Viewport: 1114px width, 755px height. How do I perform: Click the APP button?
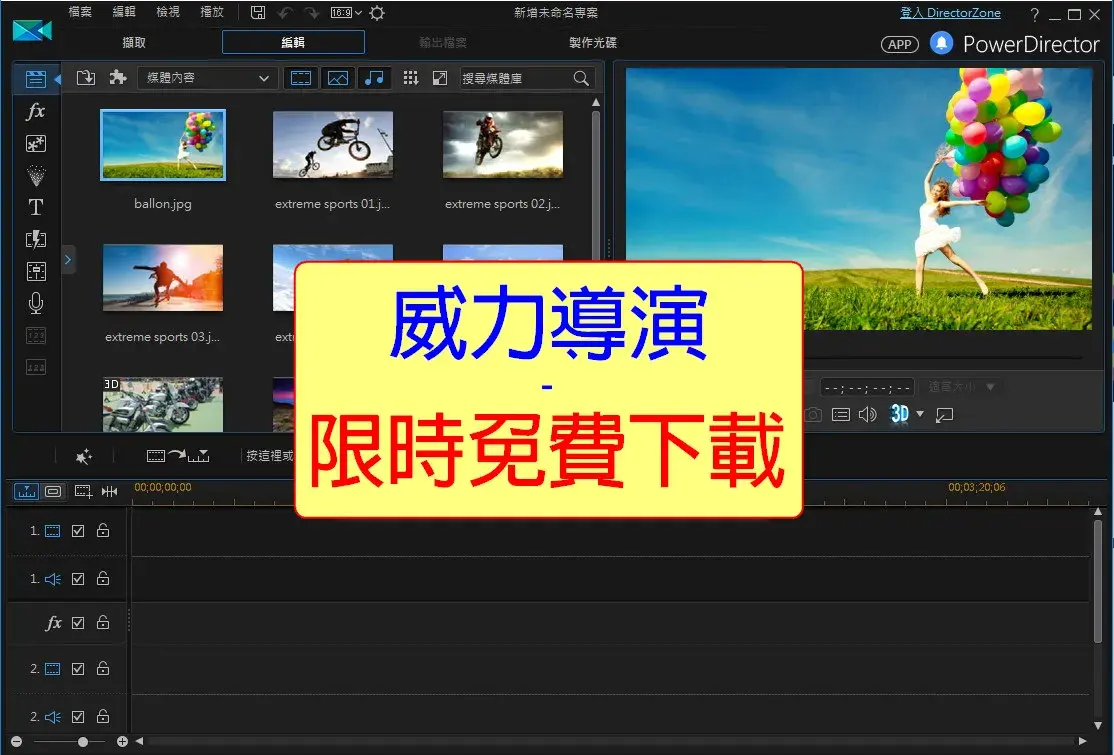tap(899, 44)
